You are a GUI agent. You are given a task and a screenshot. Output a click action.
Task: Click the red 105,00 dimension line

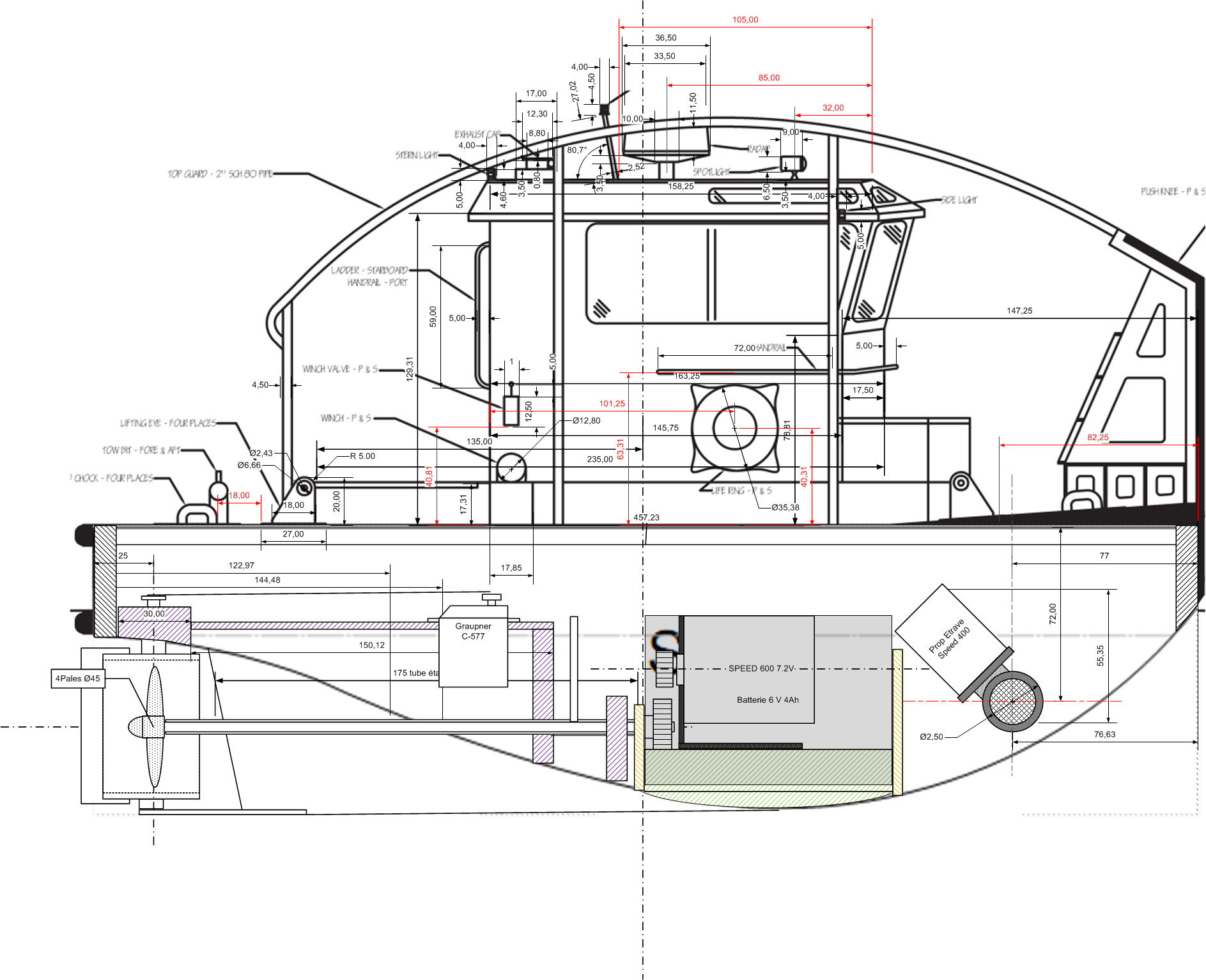click(745, 19)
